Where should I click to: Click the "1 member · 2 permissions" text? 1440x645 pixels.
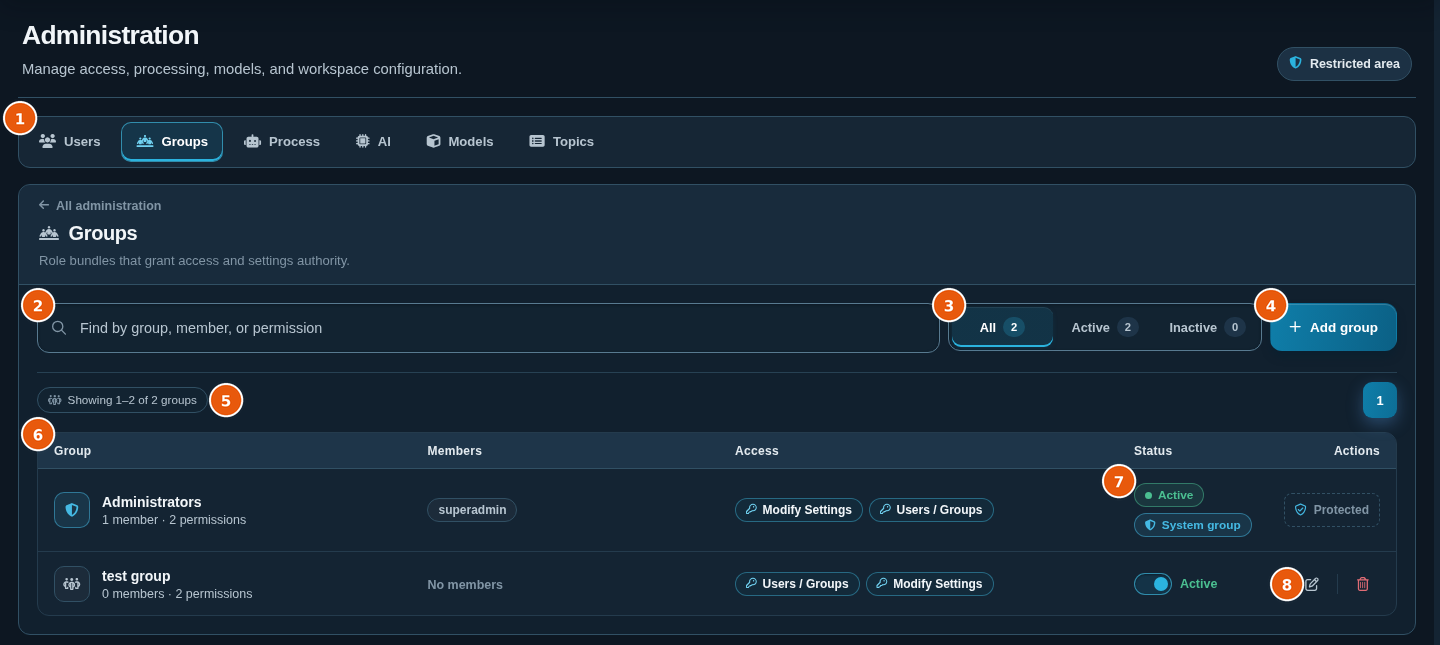174,520
